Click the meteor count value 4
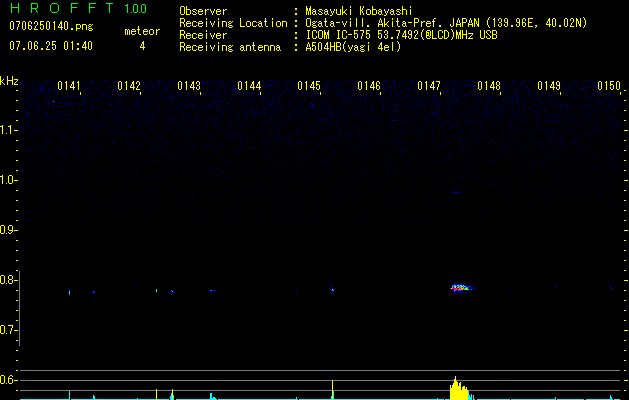The height and width of the screenshot is (400, 629). click(x=142, y=46)
